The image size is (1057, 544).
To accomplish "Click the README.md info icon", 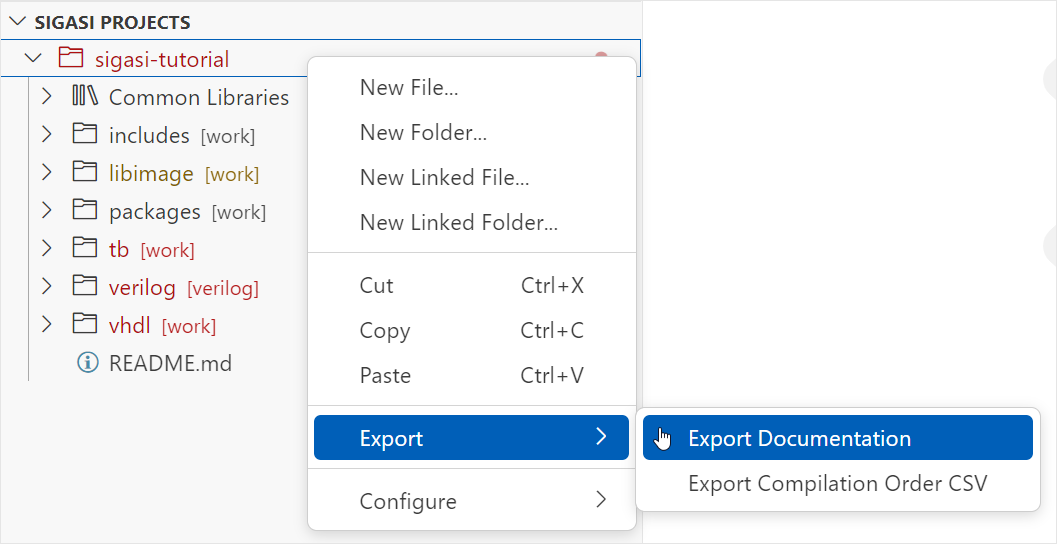I will 88,363.
